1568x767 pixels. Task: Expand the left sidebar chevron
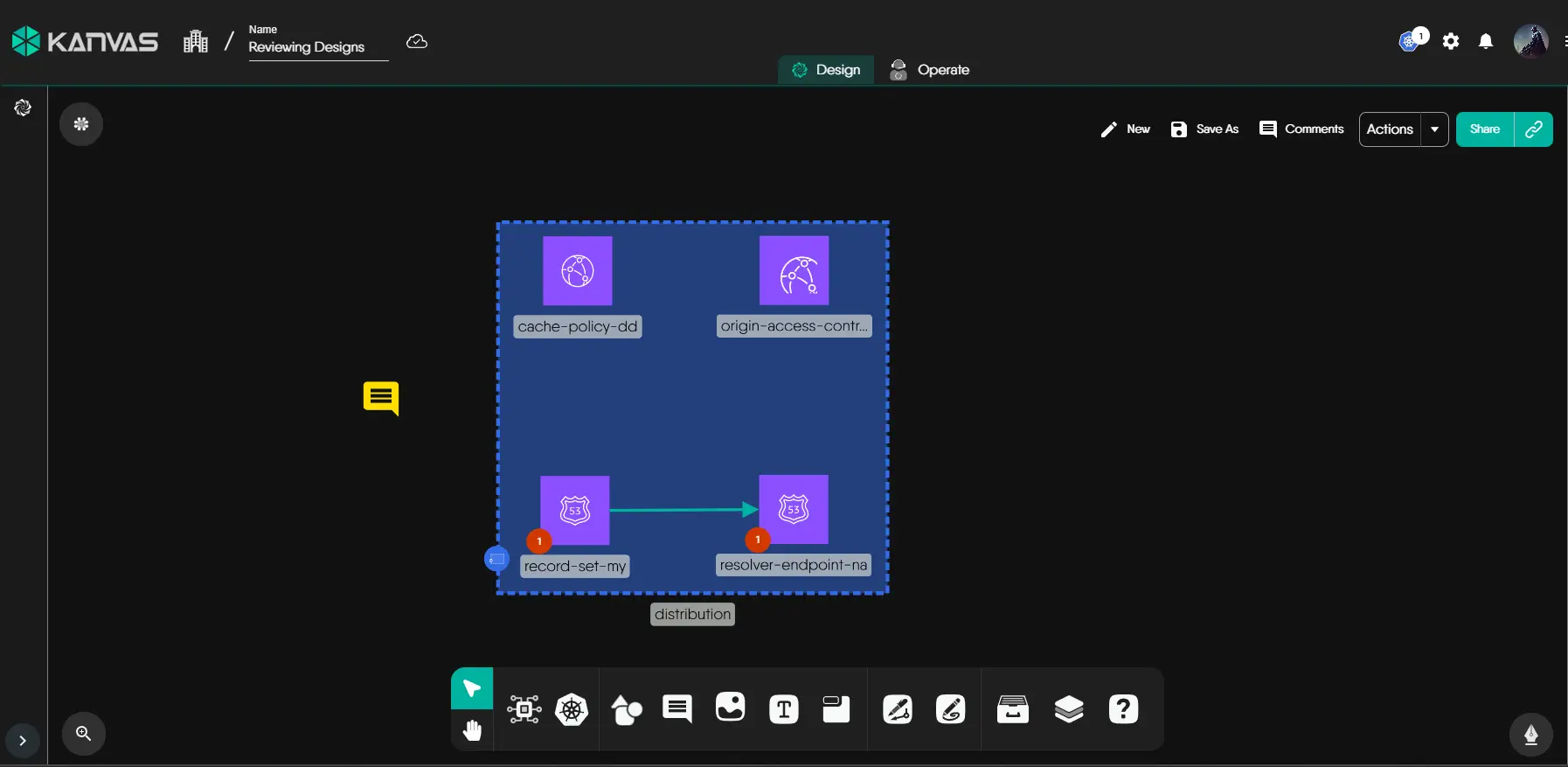[x=23, y=741]
